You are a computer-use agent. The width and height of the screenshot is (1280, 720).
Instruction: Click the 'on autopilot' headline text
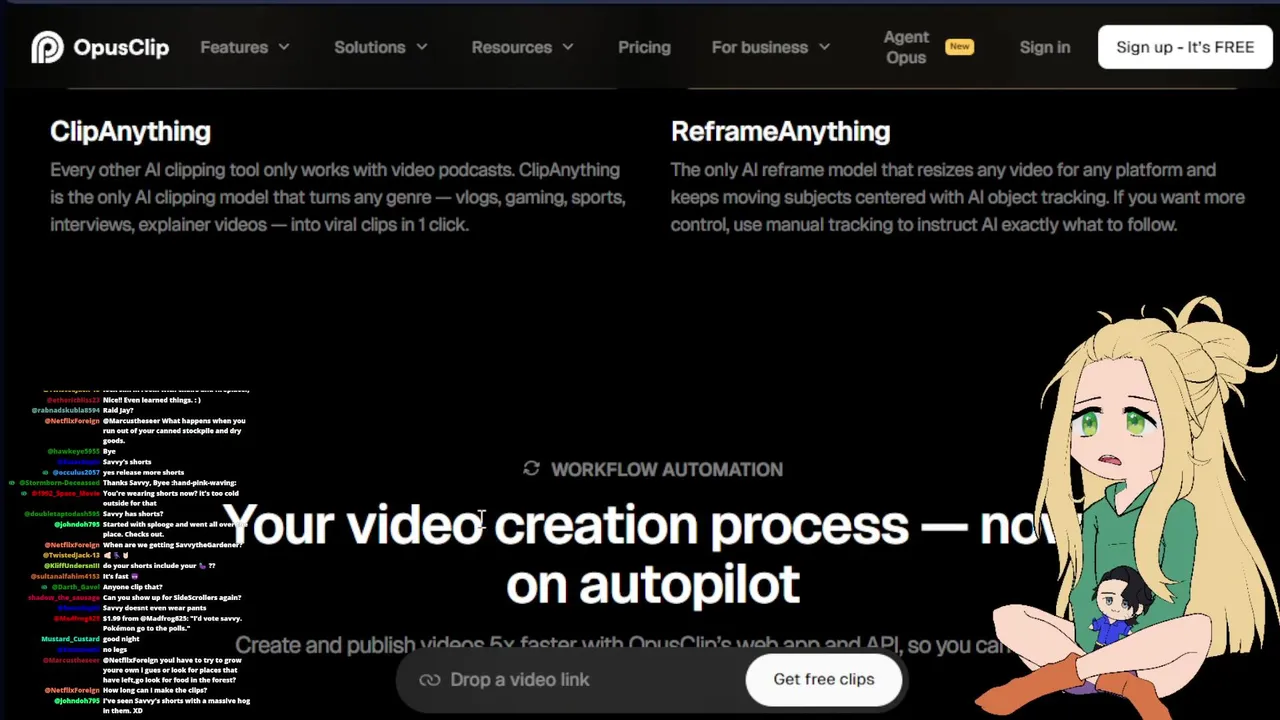click(653, 585)
